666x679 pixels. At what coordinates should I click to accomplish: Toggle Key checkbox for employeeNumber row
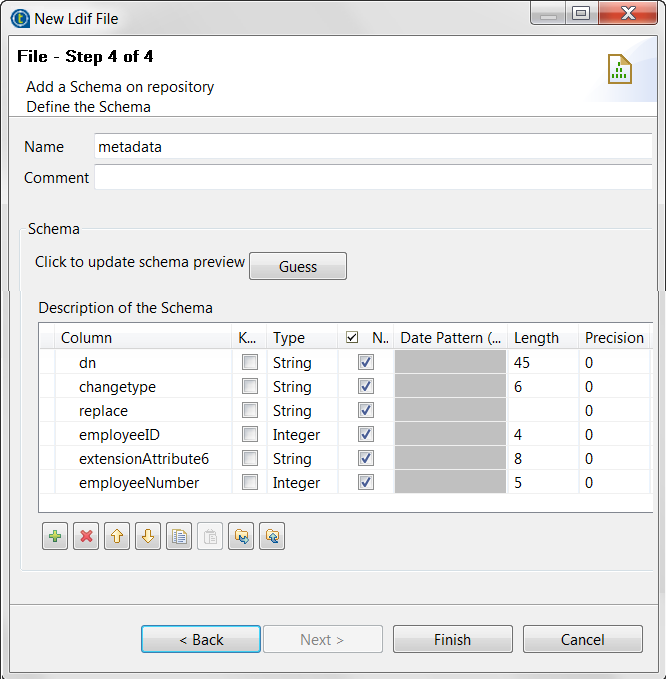click(x=250, y=482)
